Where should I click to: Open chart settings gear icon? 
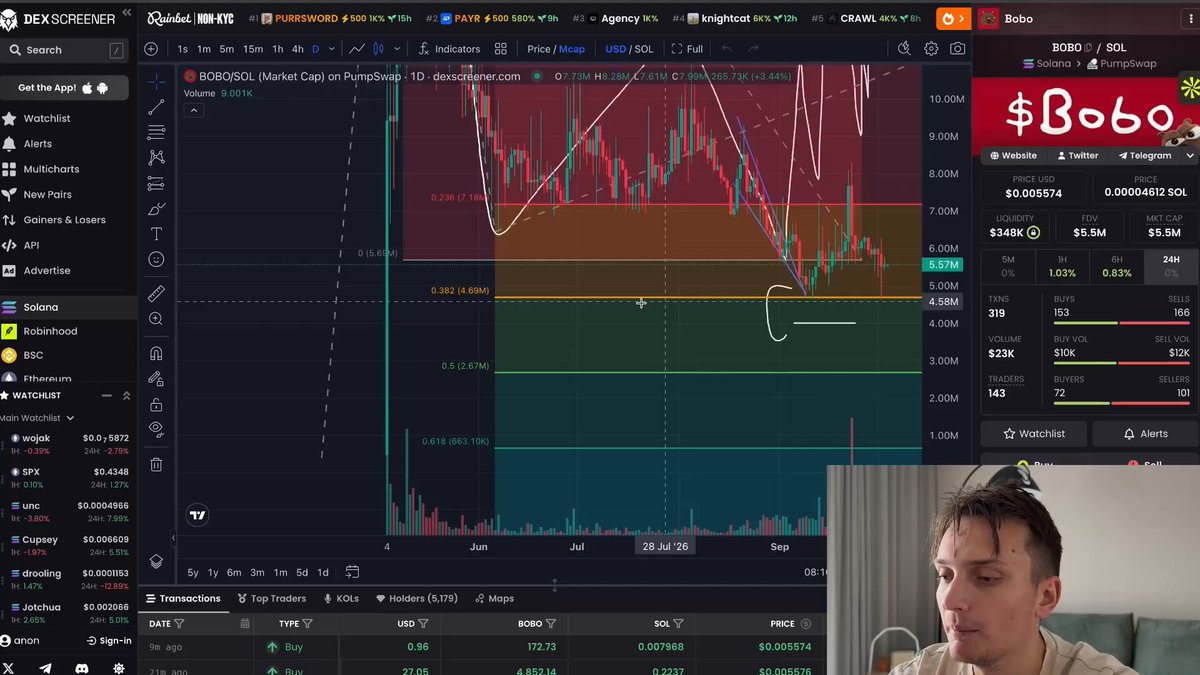(x=931, y=49)
